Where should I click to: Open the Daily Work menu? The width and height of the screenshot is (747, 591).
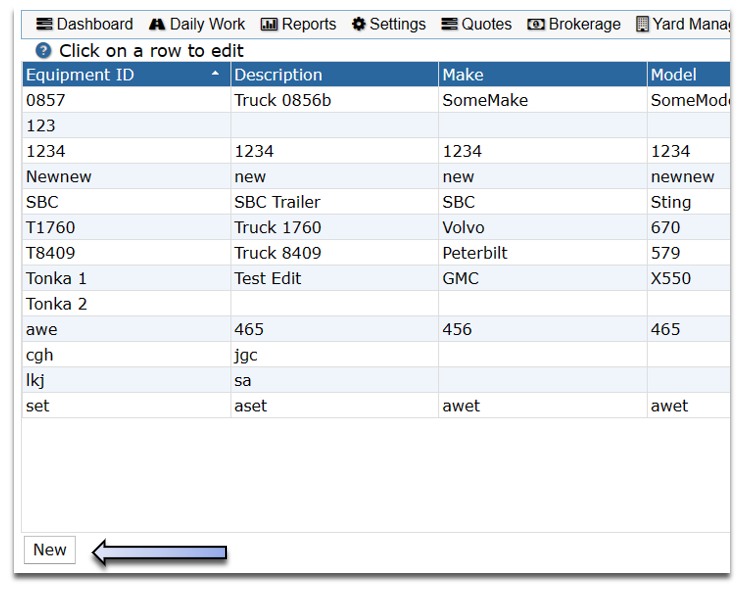tap(197, 24)
